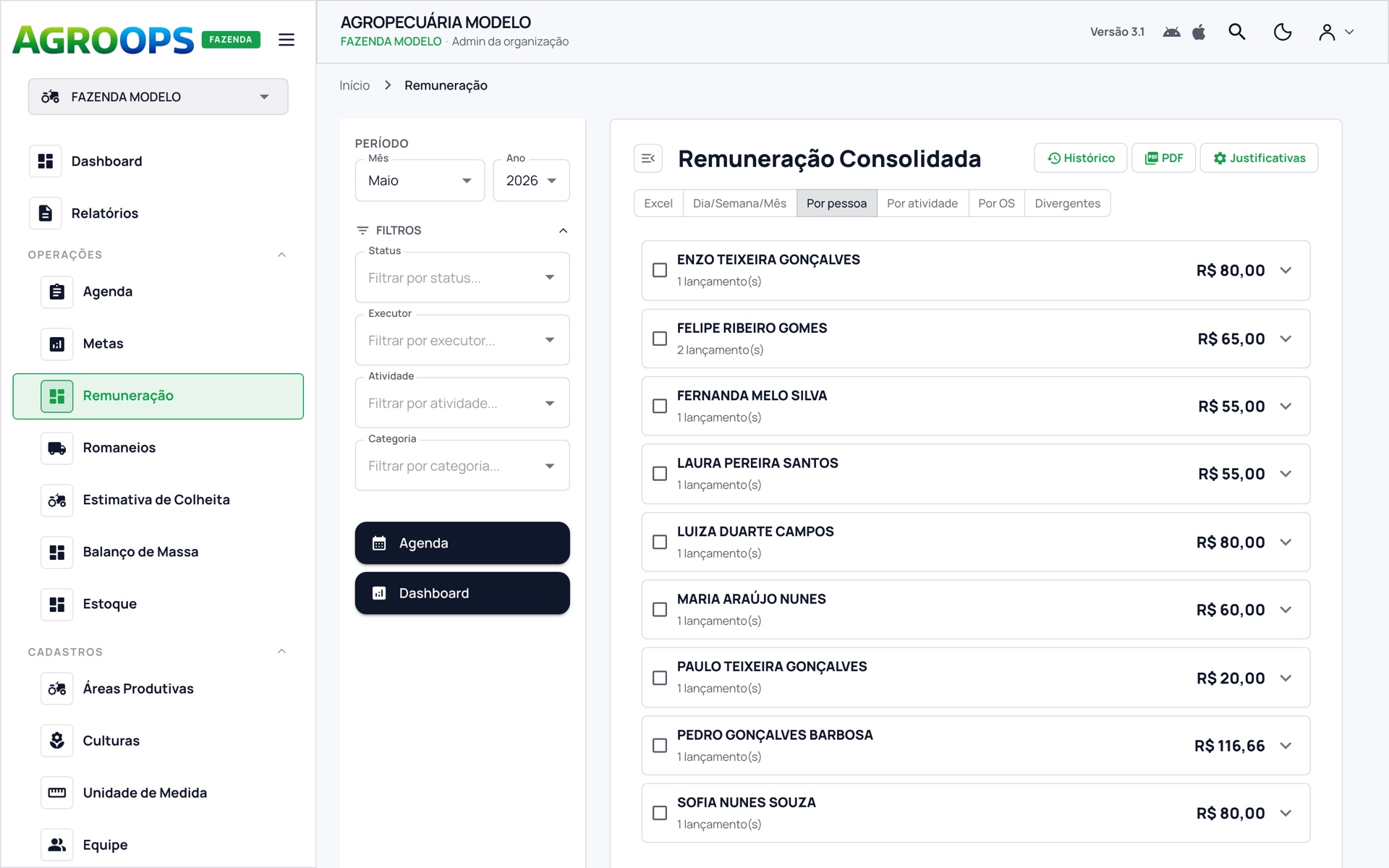Export using the PDF button
1389x868 pixels.
point(1163,158)
